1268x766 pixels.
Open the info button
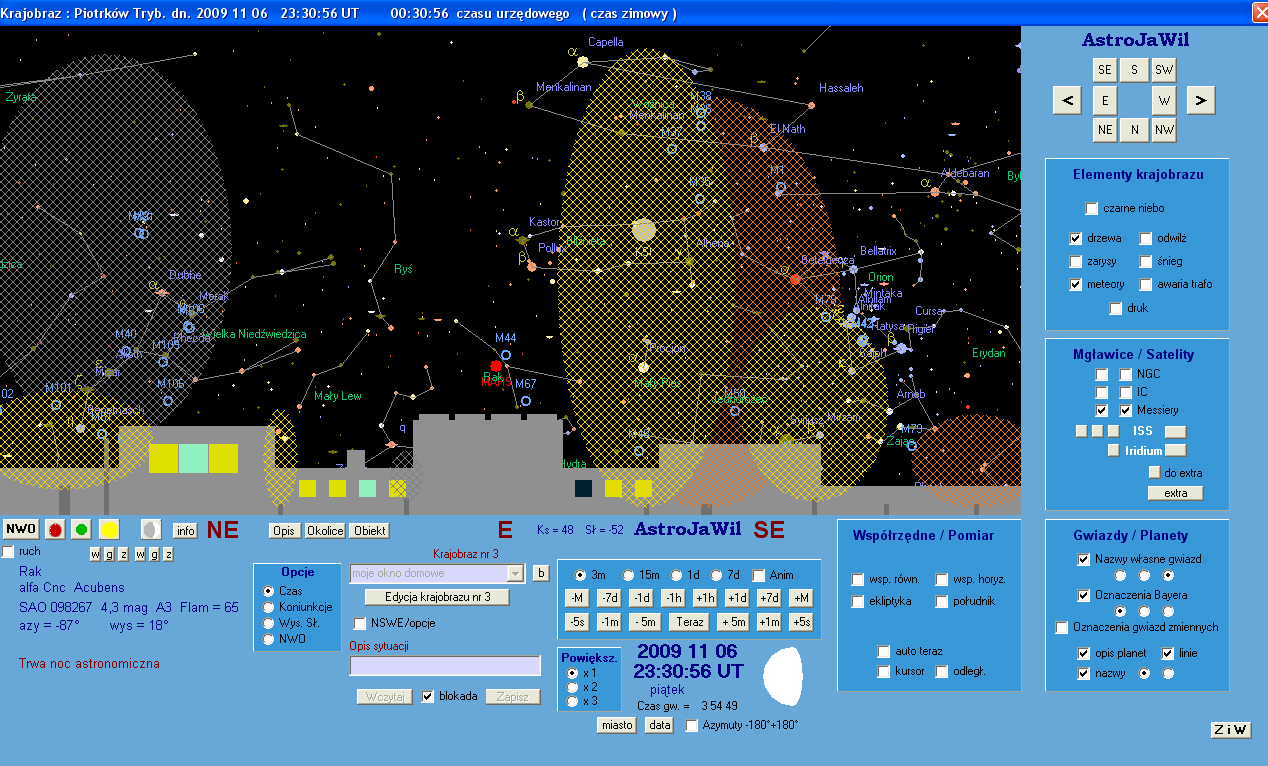pyautogui.click(x=186, y=530)
